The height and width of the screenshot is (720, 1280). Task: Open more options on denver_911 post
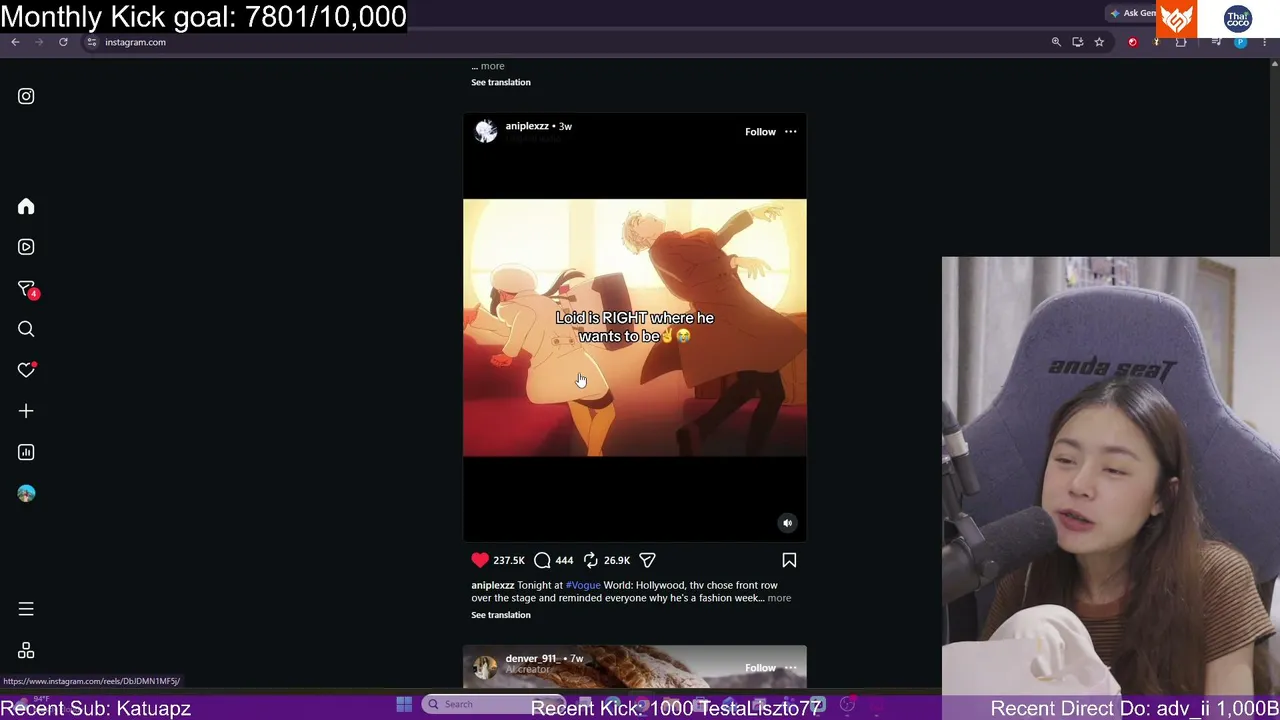click(x=790, y=668)
